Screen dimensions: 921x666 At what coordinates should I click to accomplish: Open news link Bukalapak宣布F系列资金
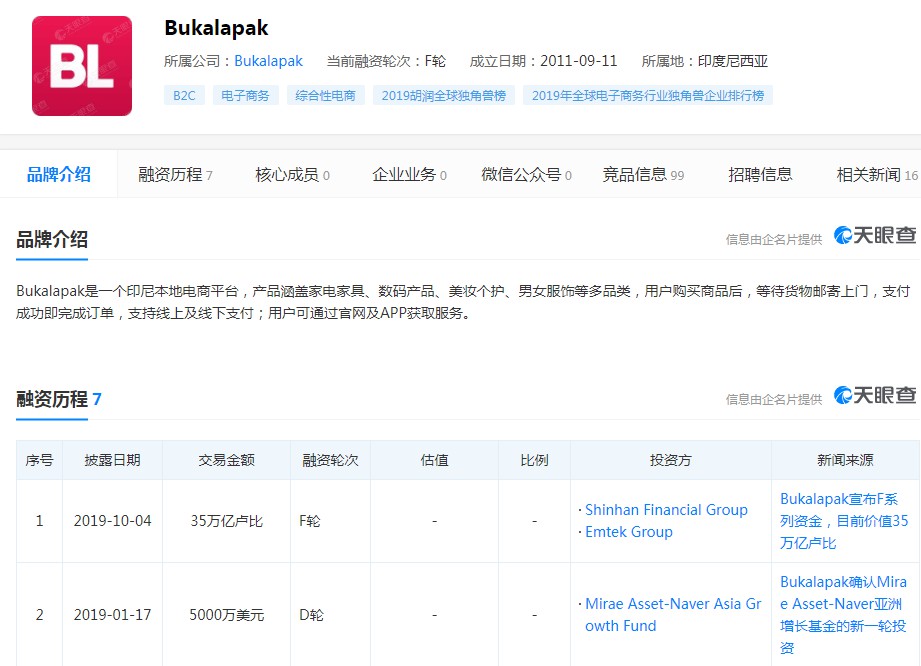click(844, 521)
